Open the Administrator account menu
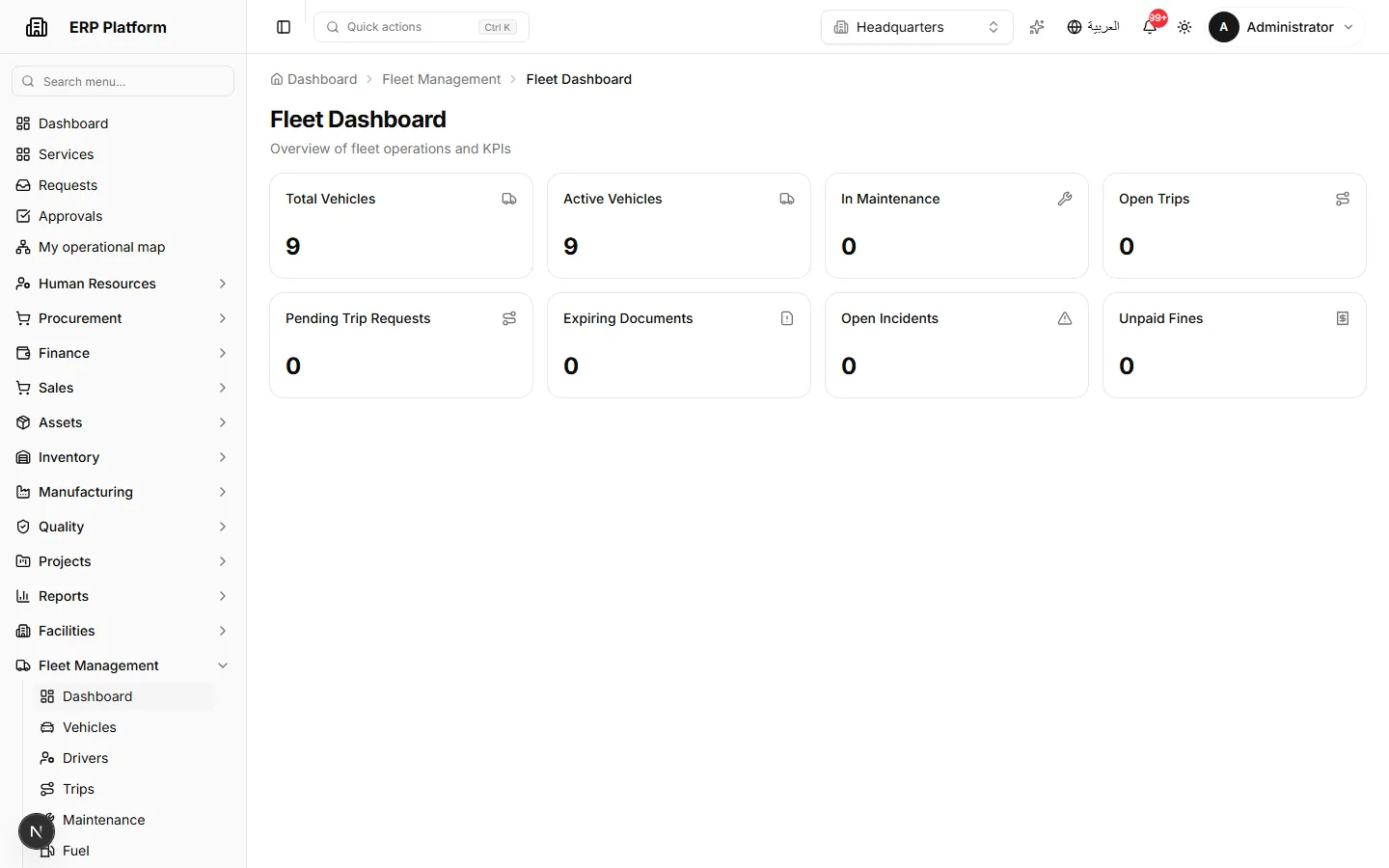This screenshot has height=868, width=1389. tap(1282, 27)
